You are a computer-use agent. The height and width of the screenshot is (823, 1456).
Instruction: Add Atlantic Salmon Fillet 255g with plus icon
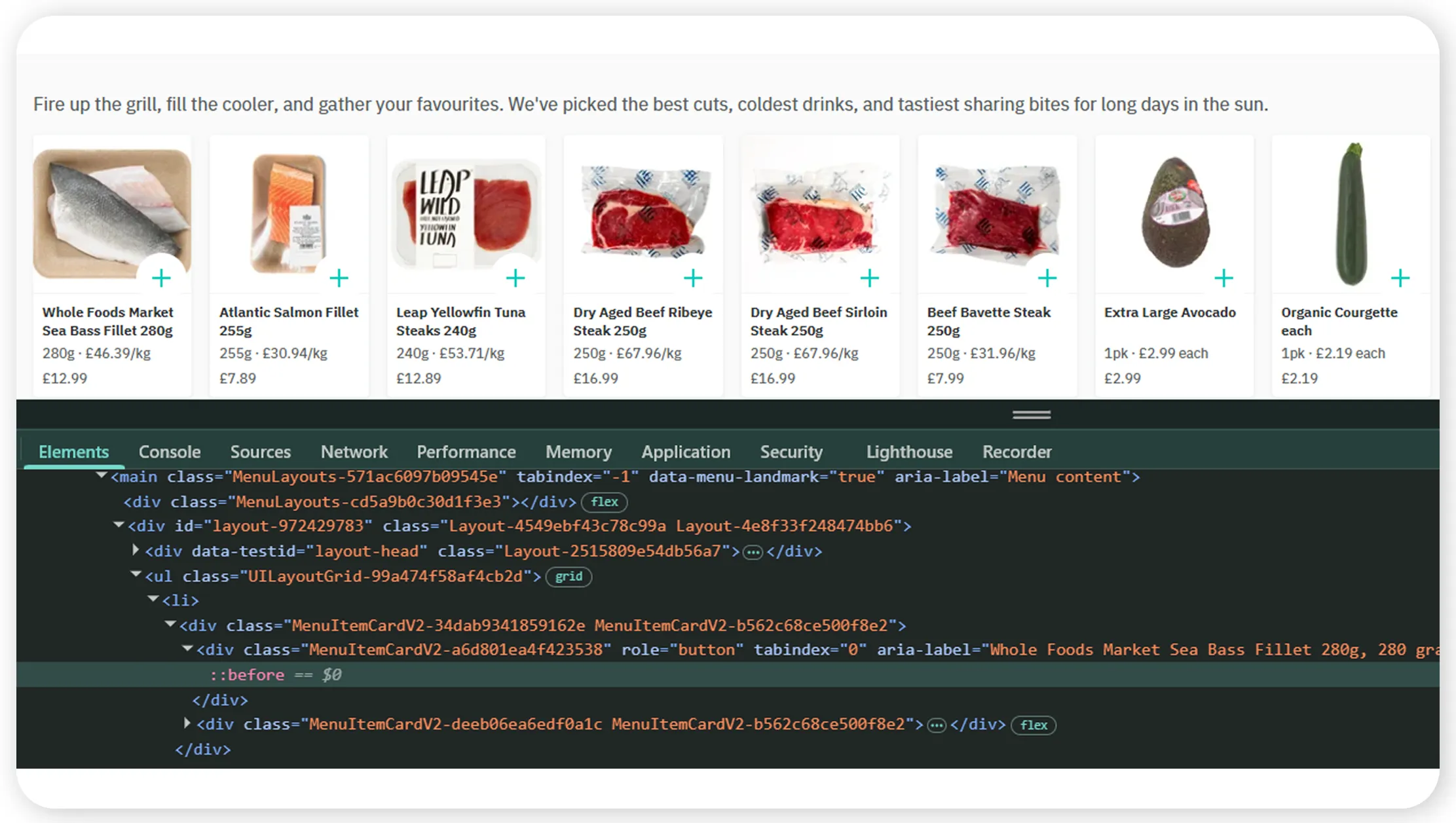tap(339, 278)
